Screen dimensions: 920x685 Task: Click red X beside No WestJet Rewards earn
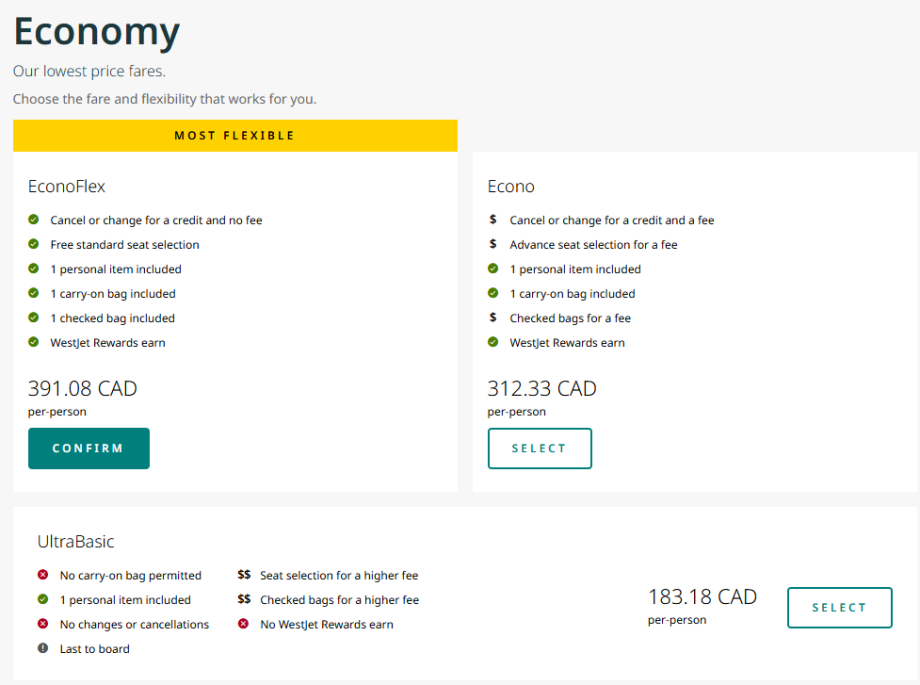[x=243, y=624]
